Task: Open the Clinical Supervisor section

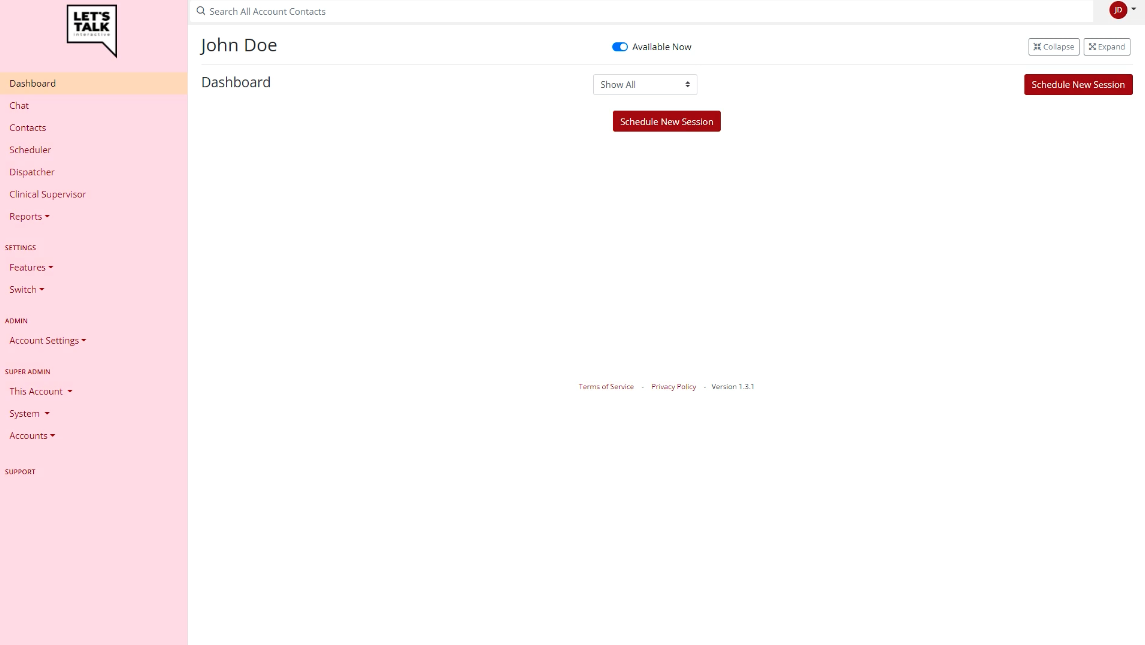Action: (x=46, y=194)
